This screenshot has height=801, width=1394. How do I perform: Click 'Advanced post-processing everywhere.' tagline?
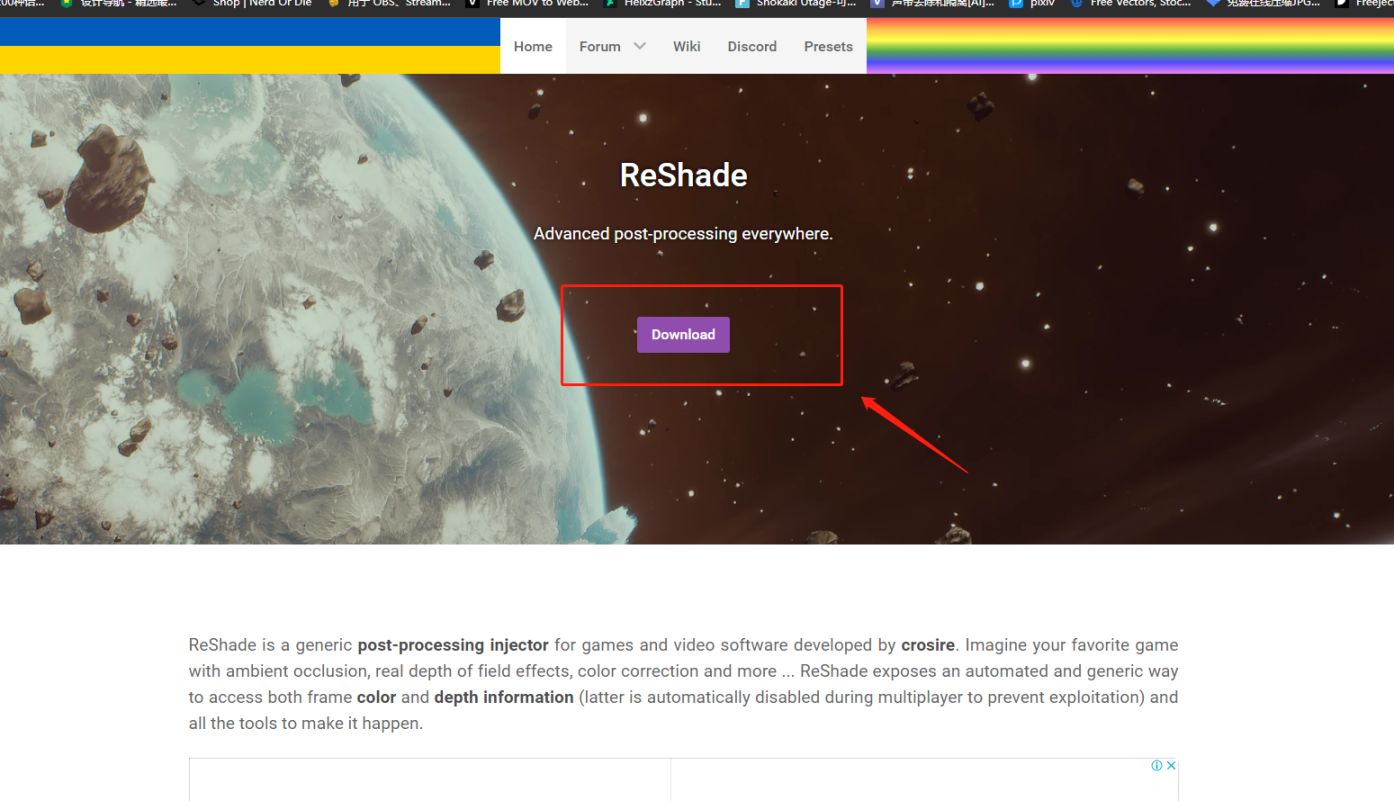click(x=683, y=234)
